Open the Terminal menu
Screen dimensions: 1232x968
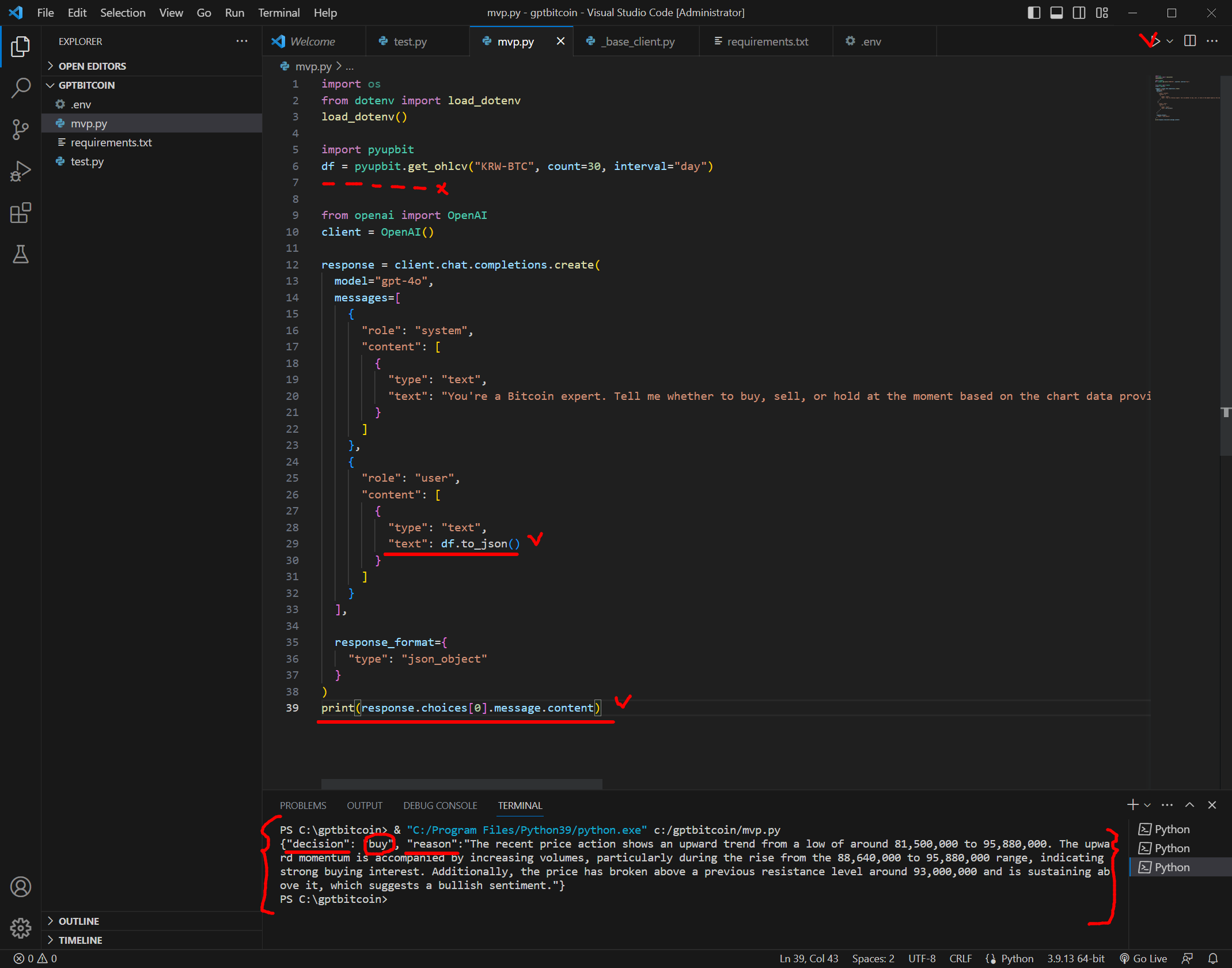tap(279, 13)
